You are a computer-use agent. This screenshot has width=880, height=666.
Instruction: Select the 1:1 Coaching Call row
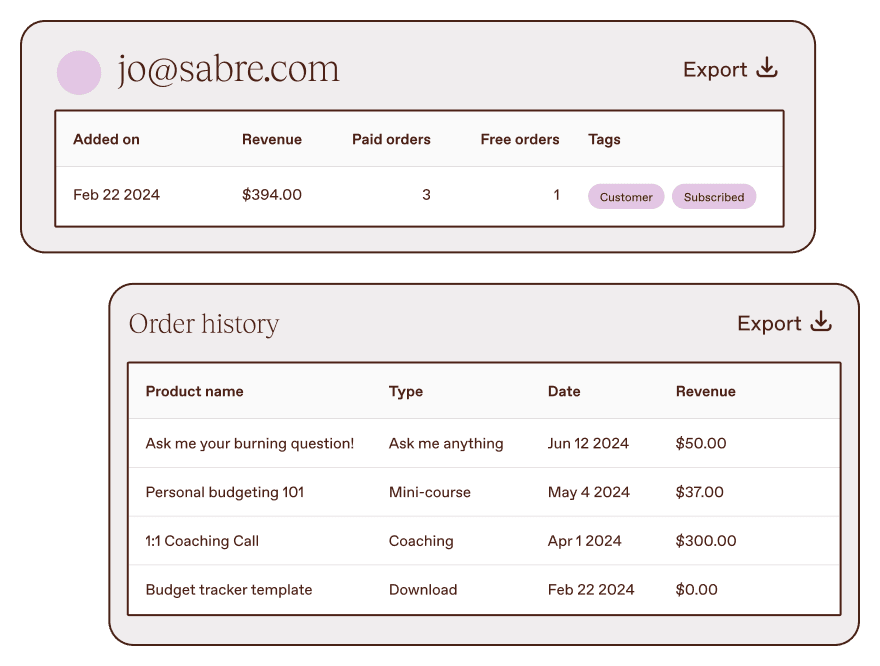[202, 541]
